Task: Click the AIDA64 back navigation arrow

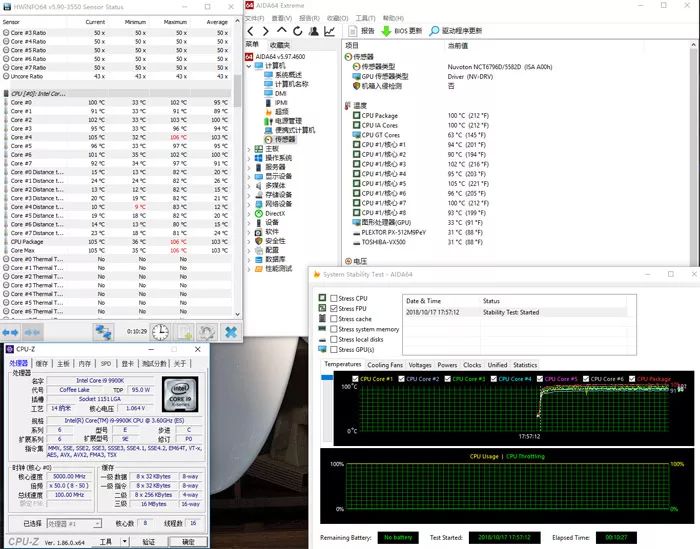Action: click(251, 31)
